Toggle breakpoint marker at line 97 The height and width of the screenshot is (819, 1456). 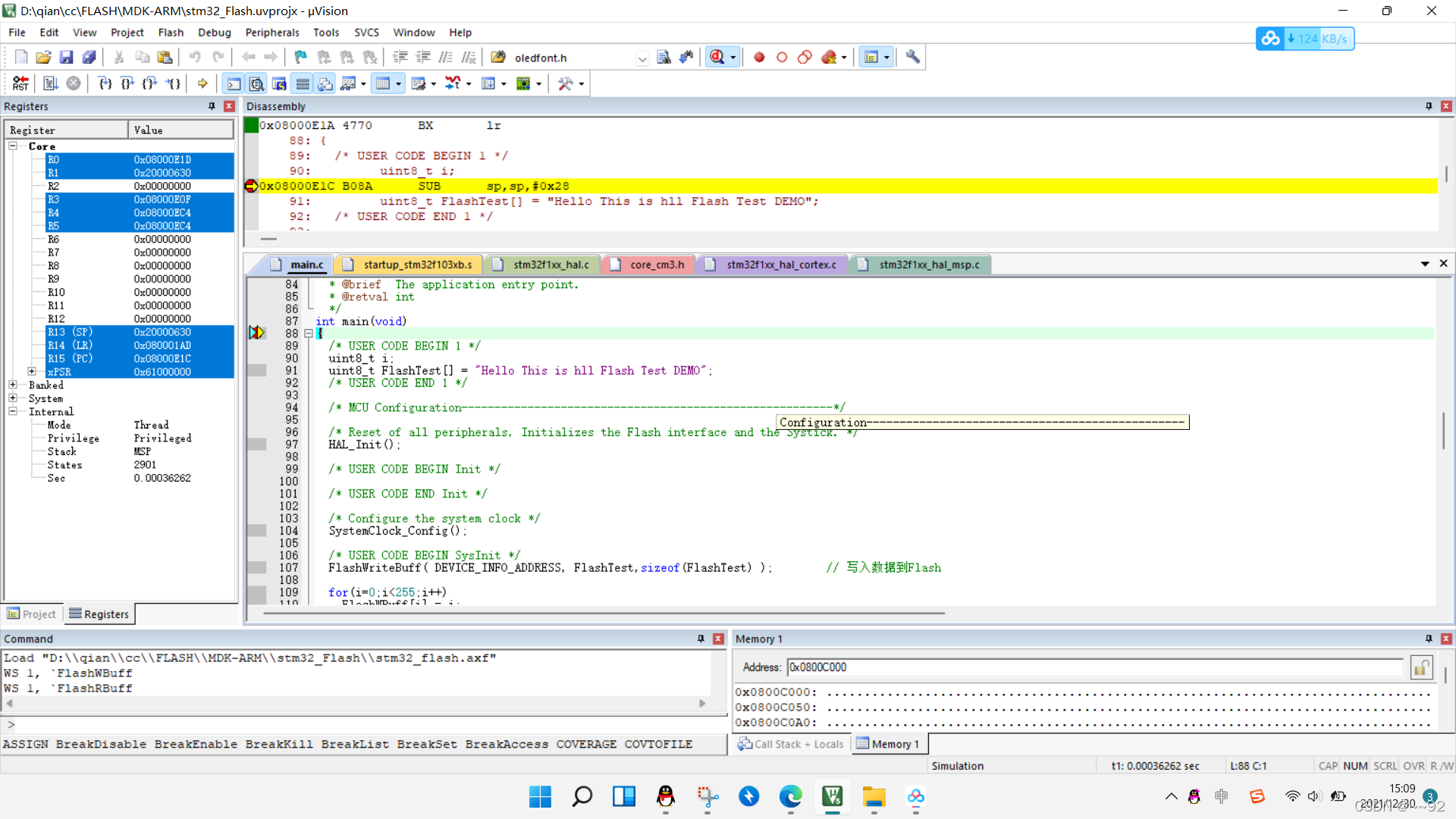[x=257, y=444]
